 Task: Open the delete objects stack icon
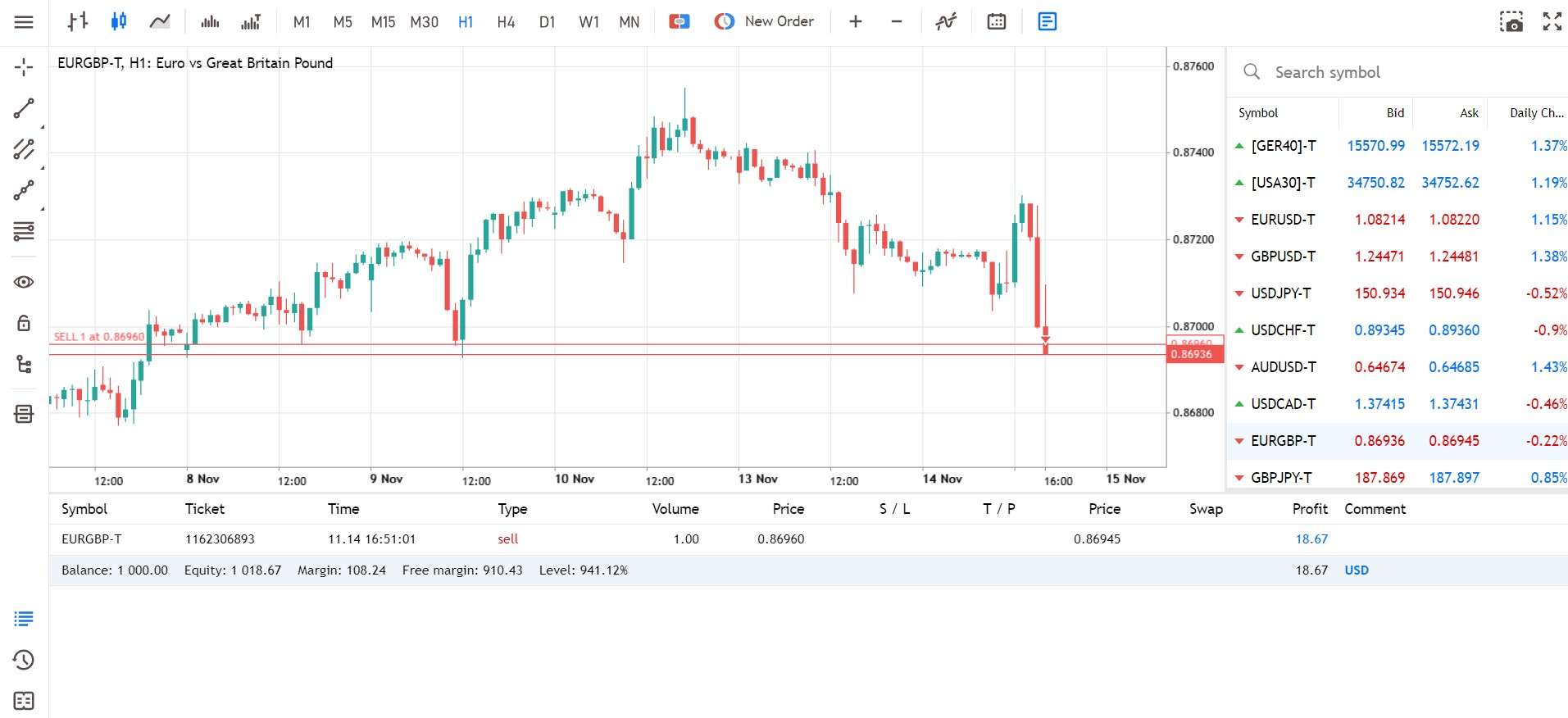click(24, 414)
